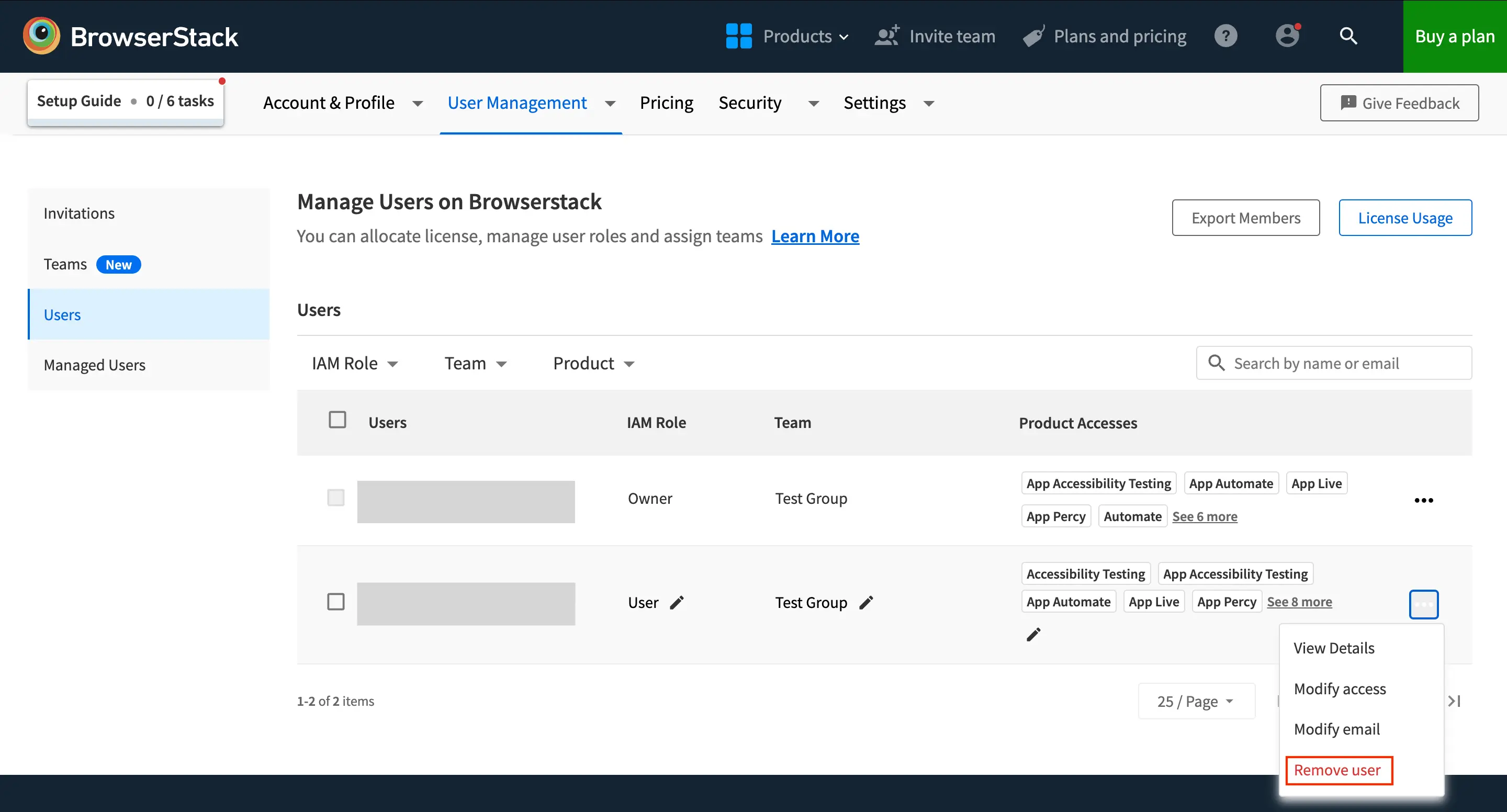This screenshot has width=1507, height=812.
Task: Click the Export Members button
Action: point(1247,217)
